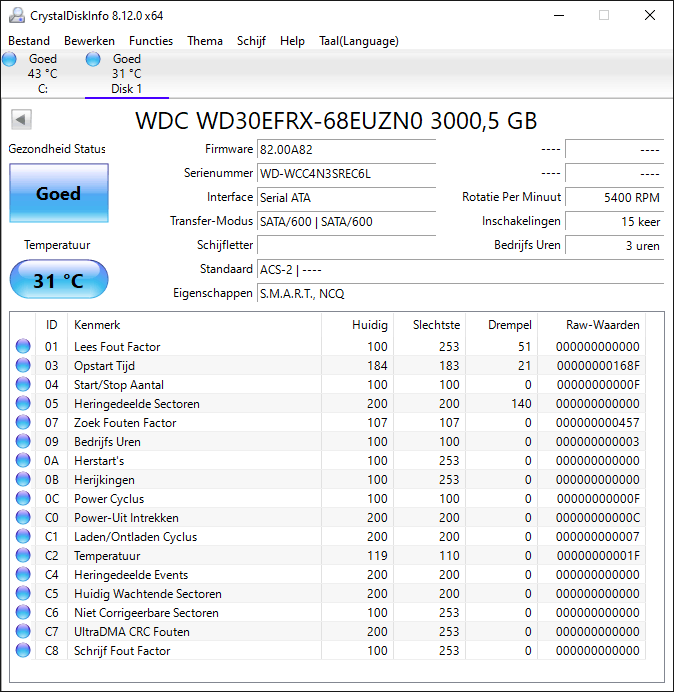Viewport: 674px width, 692px height.
Task: Click status orb for C4 Heringedeelde Events
Action: (x=23, y=574)
